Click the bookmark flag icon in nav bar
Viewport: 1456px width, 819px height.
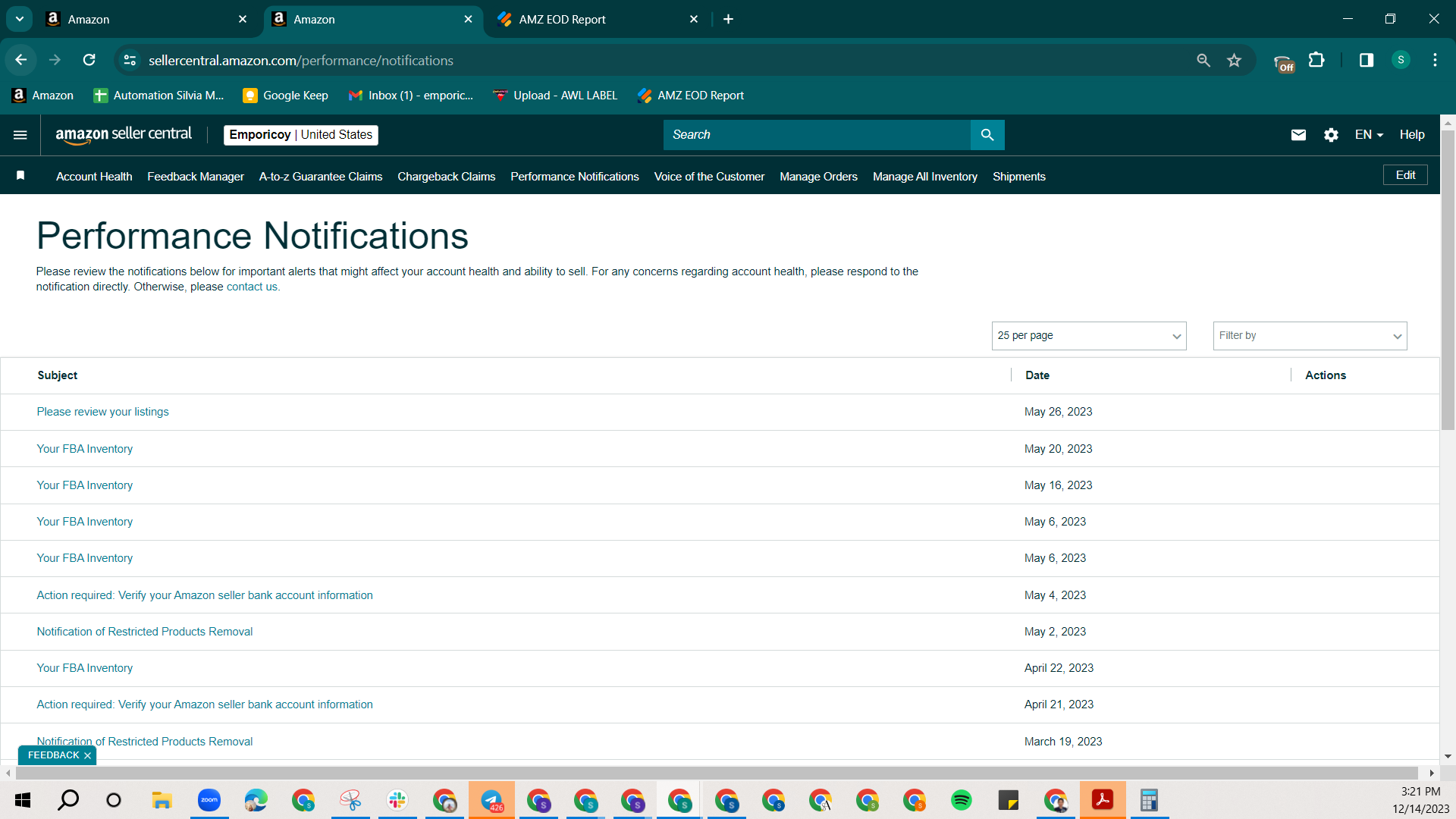(20, 176)
